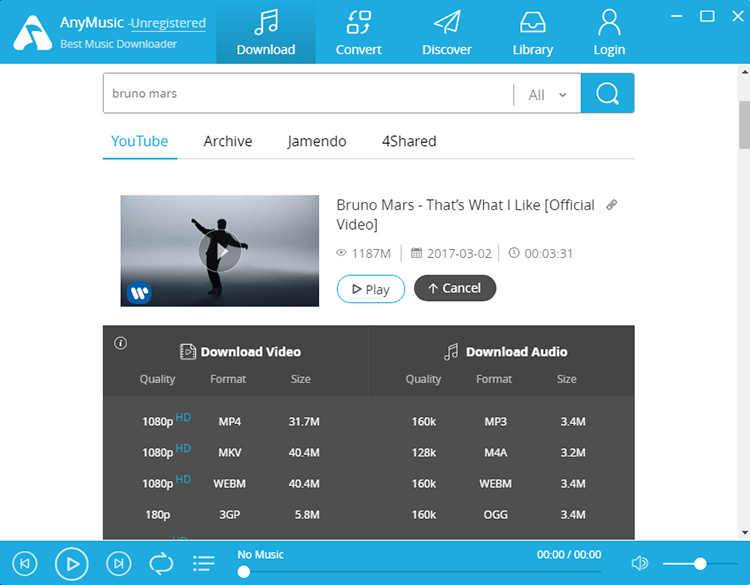Image resolution: width=750 pixels, height=585 pixels.
Task: Click the scrollbar up arrow
Action: 745,72
